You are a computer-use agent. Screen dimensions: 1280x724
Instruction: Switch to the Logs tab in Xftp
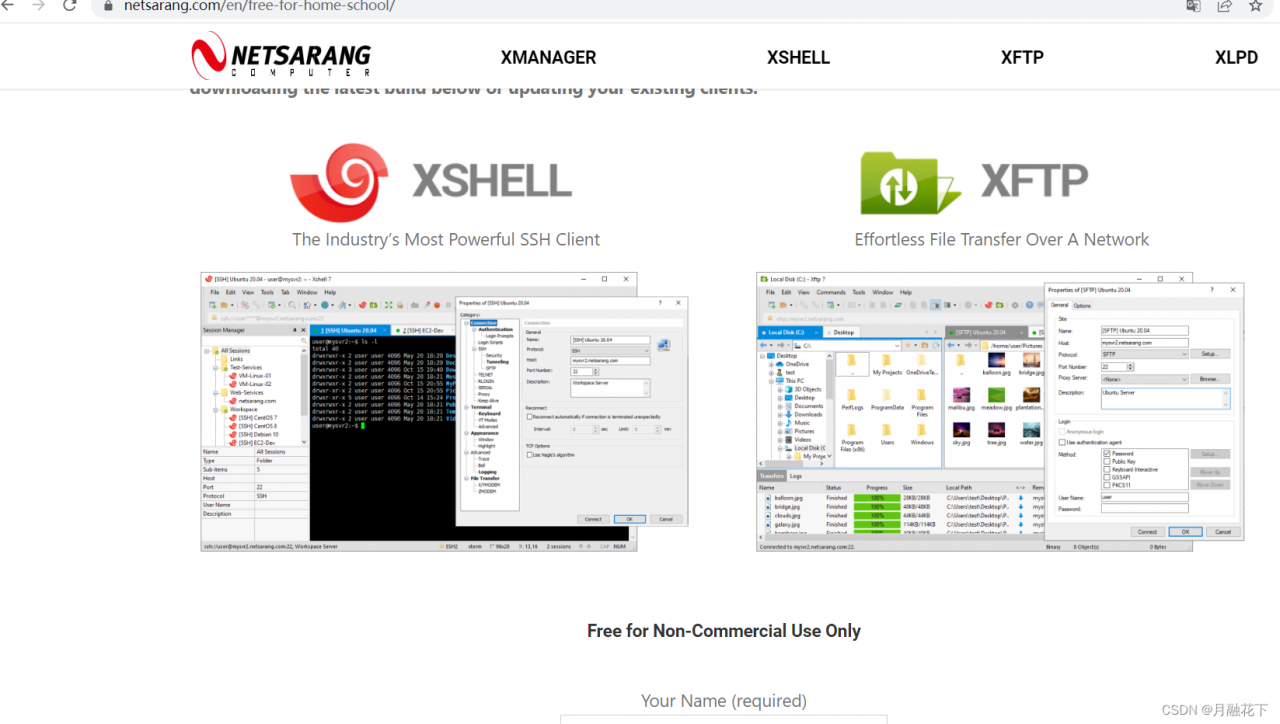coord(796,476)
